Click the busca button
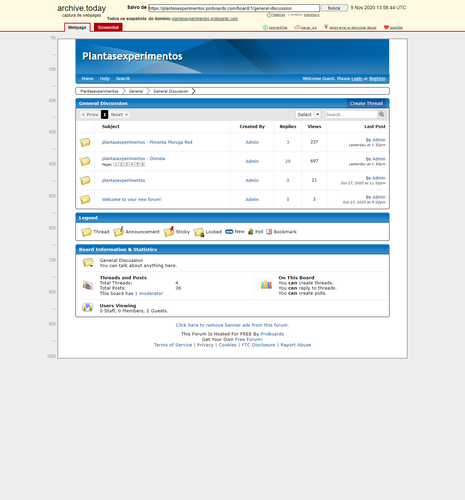Image resolution: width=465 pixels, height=500 pixels. (x=334, y=8)
